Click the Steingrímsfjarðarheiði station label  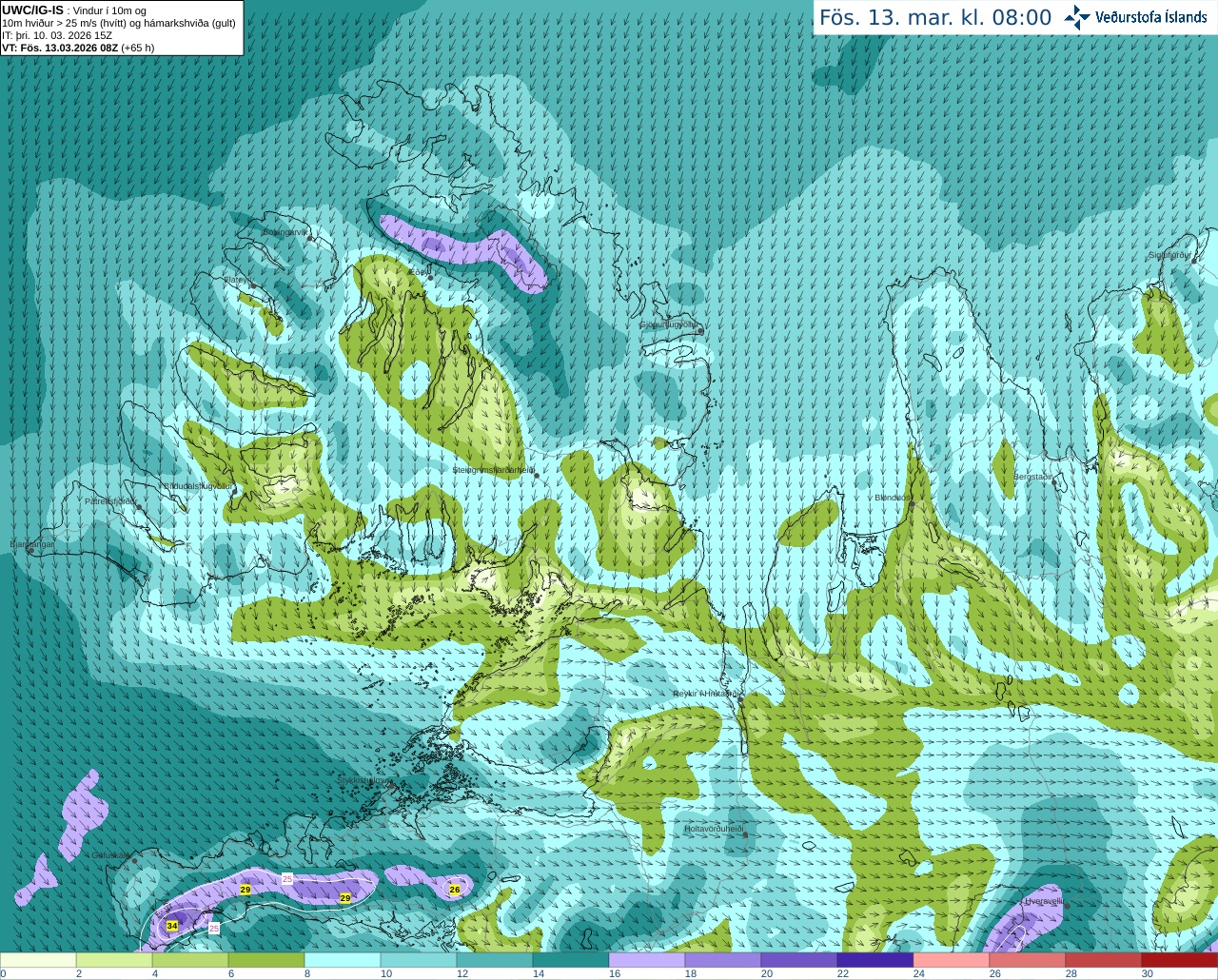(x=493, y=470)
